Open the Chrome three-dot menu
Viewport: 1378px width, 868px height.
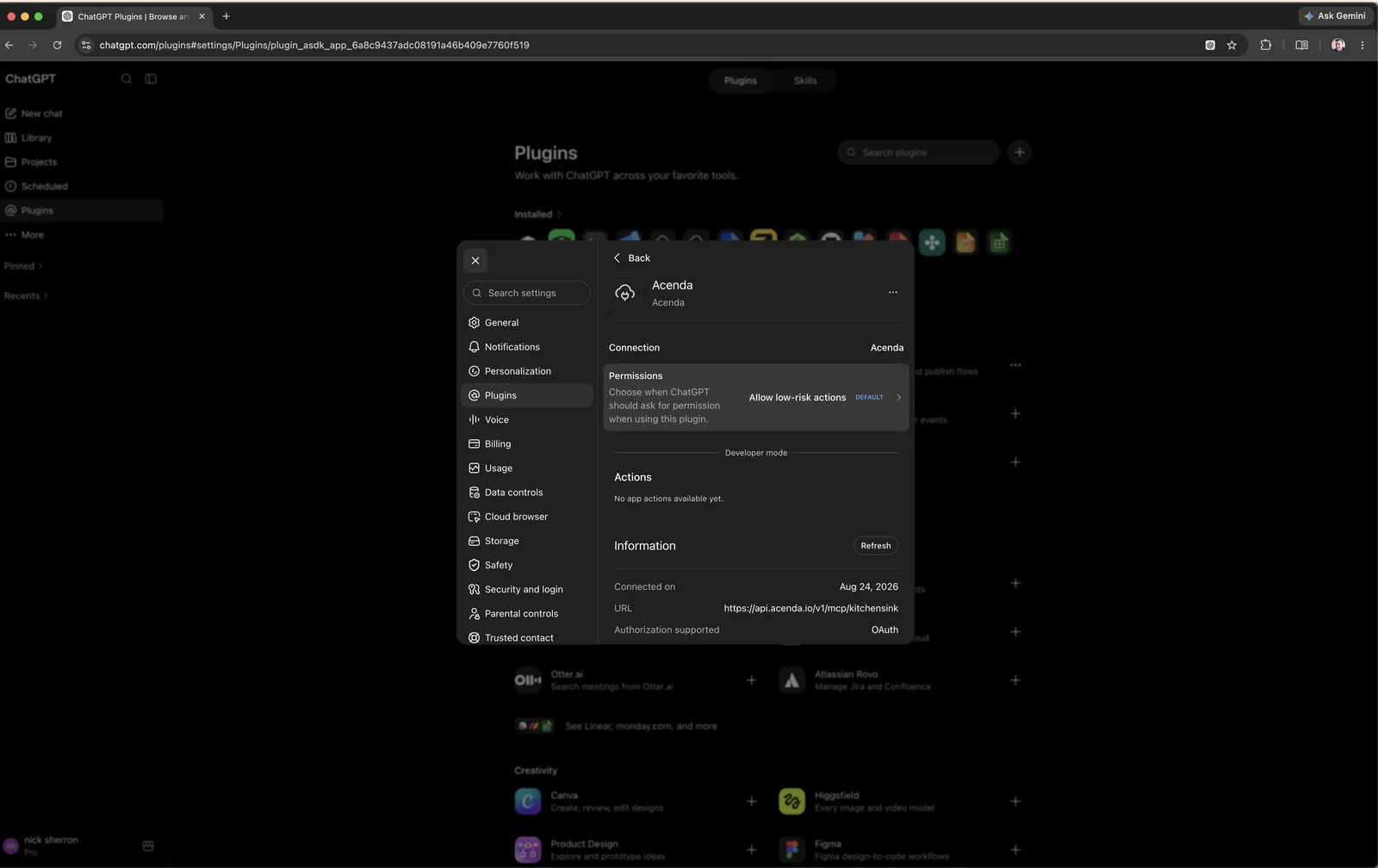point(1362,45)
